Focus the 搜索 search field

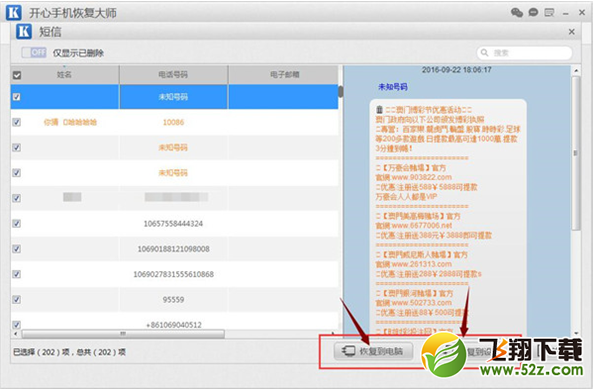pyautogui.click(x=524, y=53)
